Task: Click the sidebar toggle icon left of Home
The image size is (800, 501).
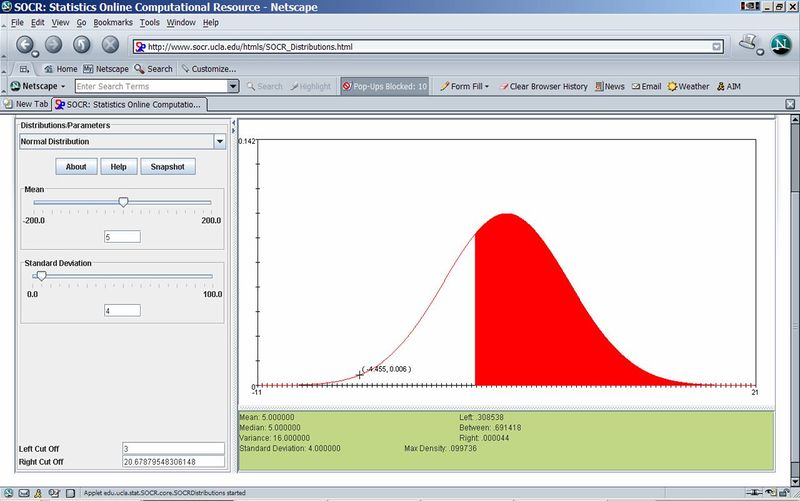Action: coord(24,69)
